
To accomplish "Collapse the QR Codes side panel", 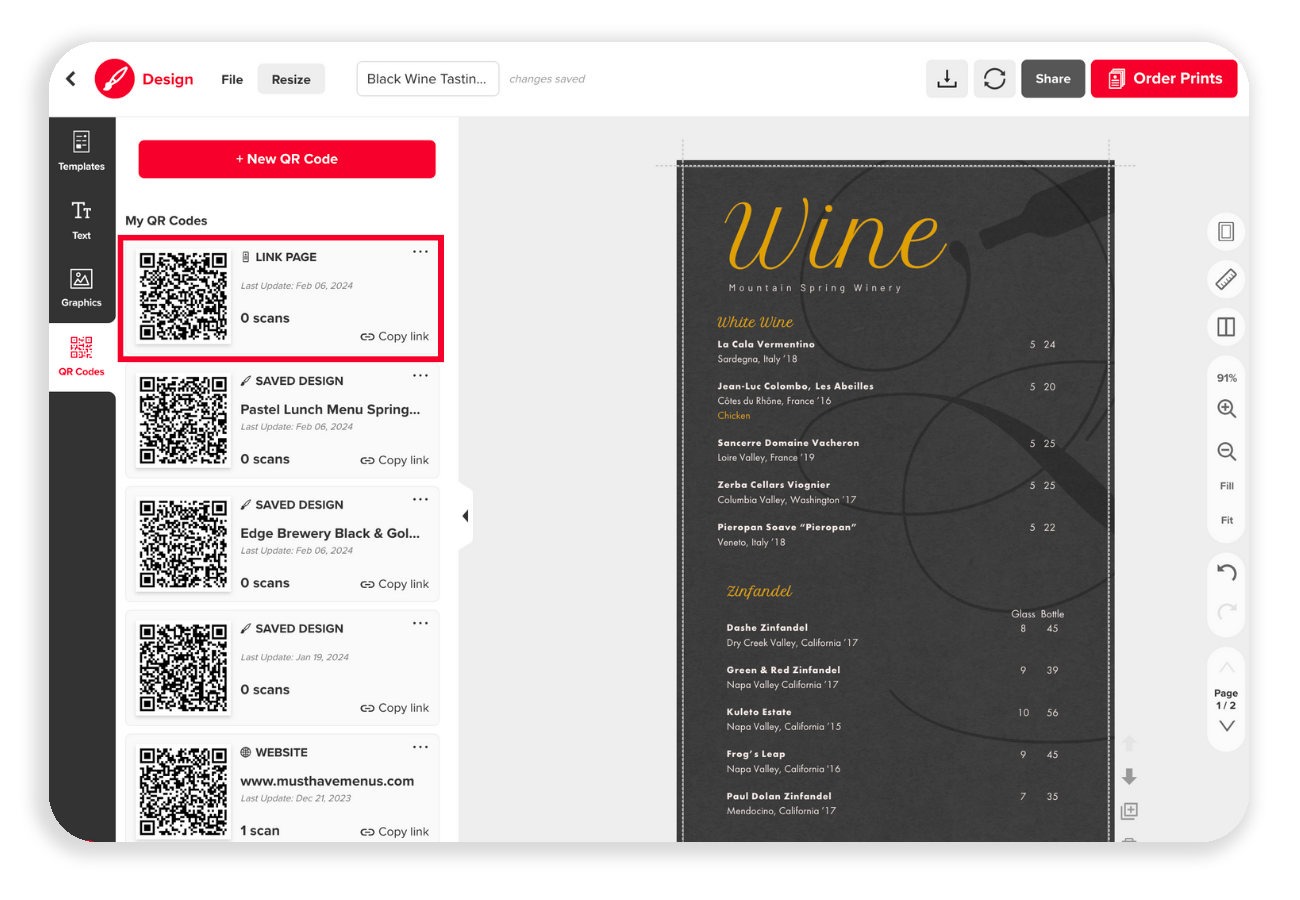I will click(465, 516).
